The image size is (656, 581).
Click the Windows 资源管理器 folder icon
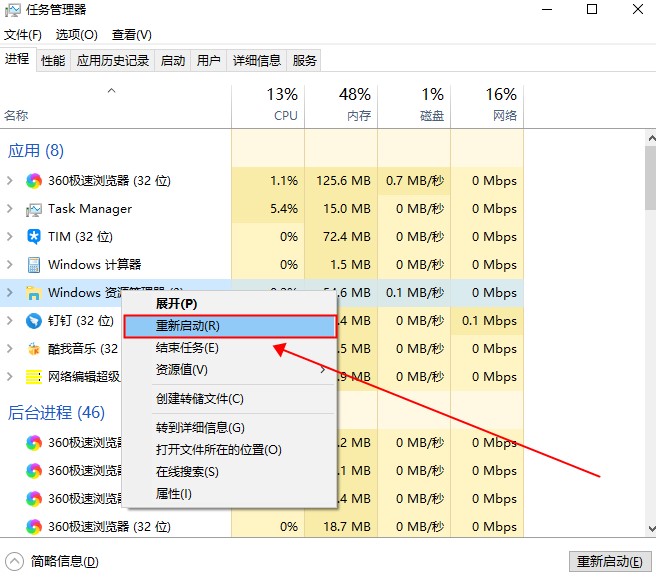point(33,293)
